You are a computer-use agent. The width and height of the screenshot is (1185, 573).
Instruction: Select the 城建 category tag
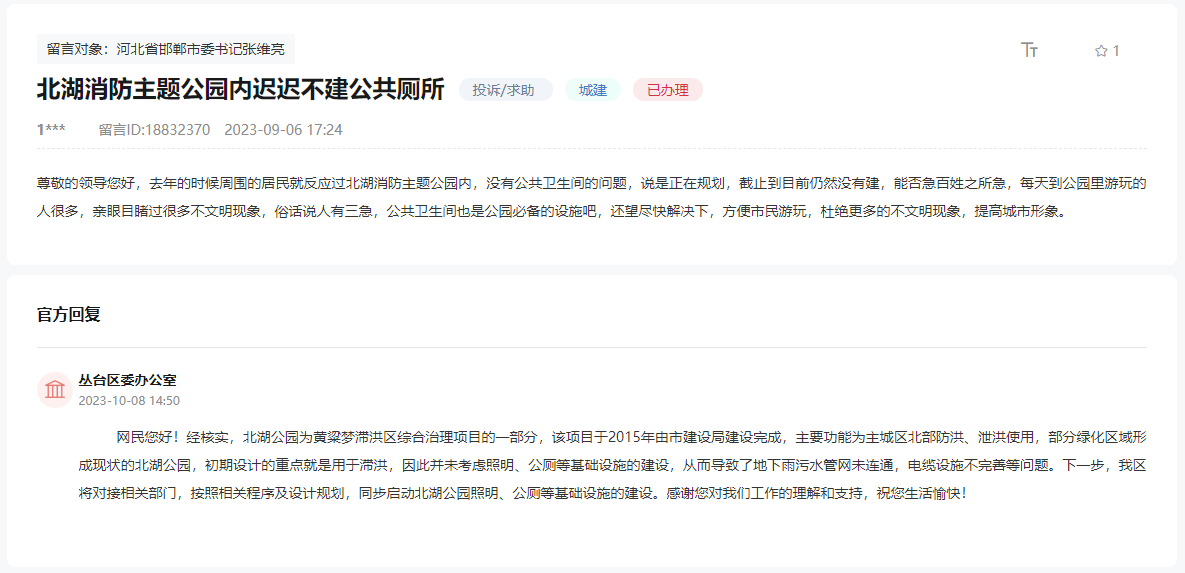592,91
